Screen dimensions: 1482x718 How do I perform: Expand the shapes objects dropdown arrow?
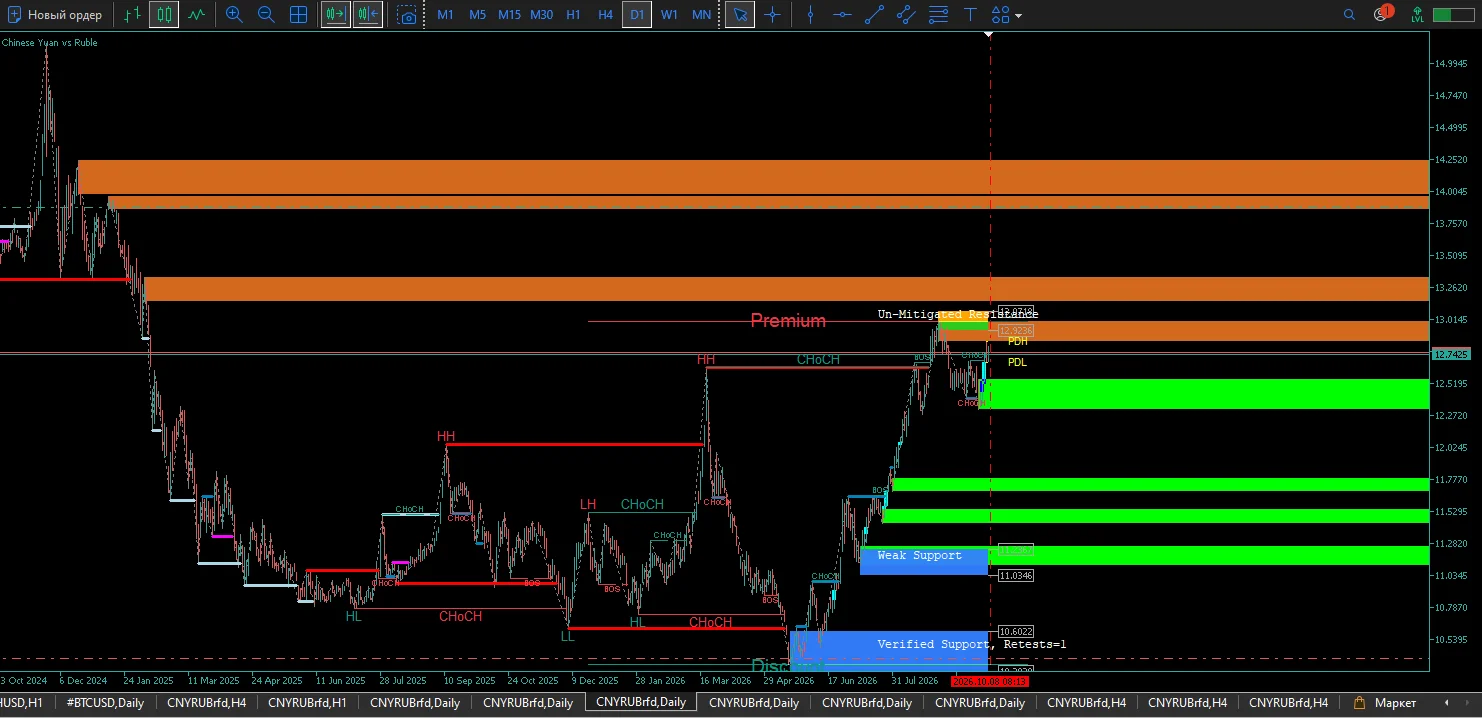click(1019, 16)
